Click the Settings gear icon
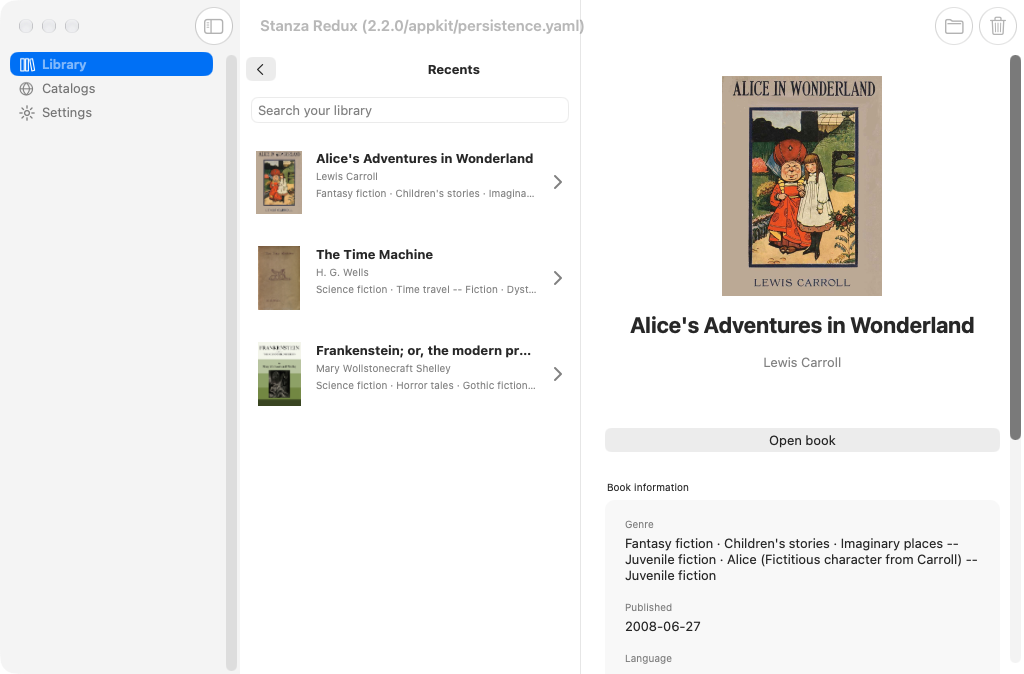1024x674 pixels. point(27,112)
